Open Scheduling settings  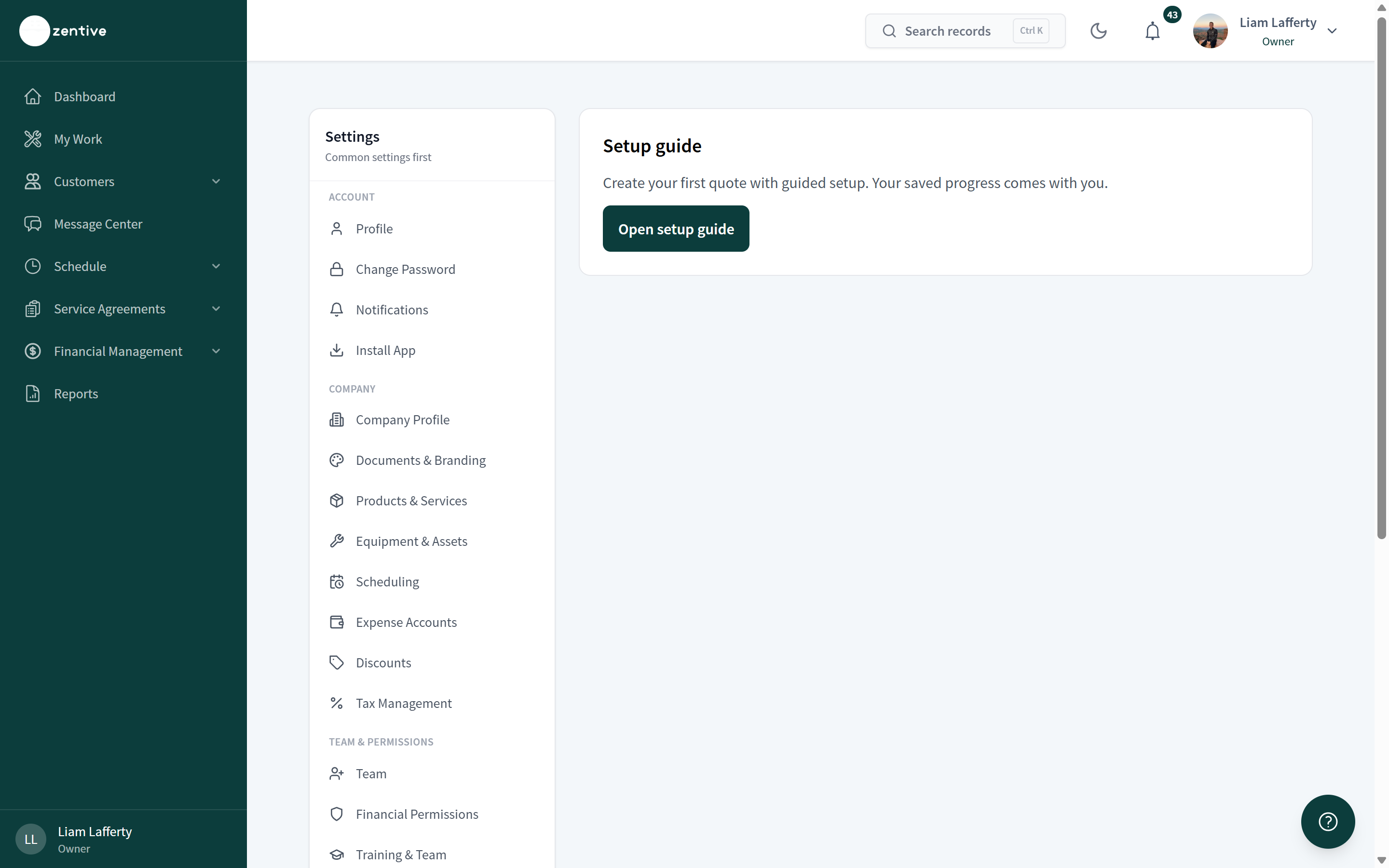(x=432, y=582)
